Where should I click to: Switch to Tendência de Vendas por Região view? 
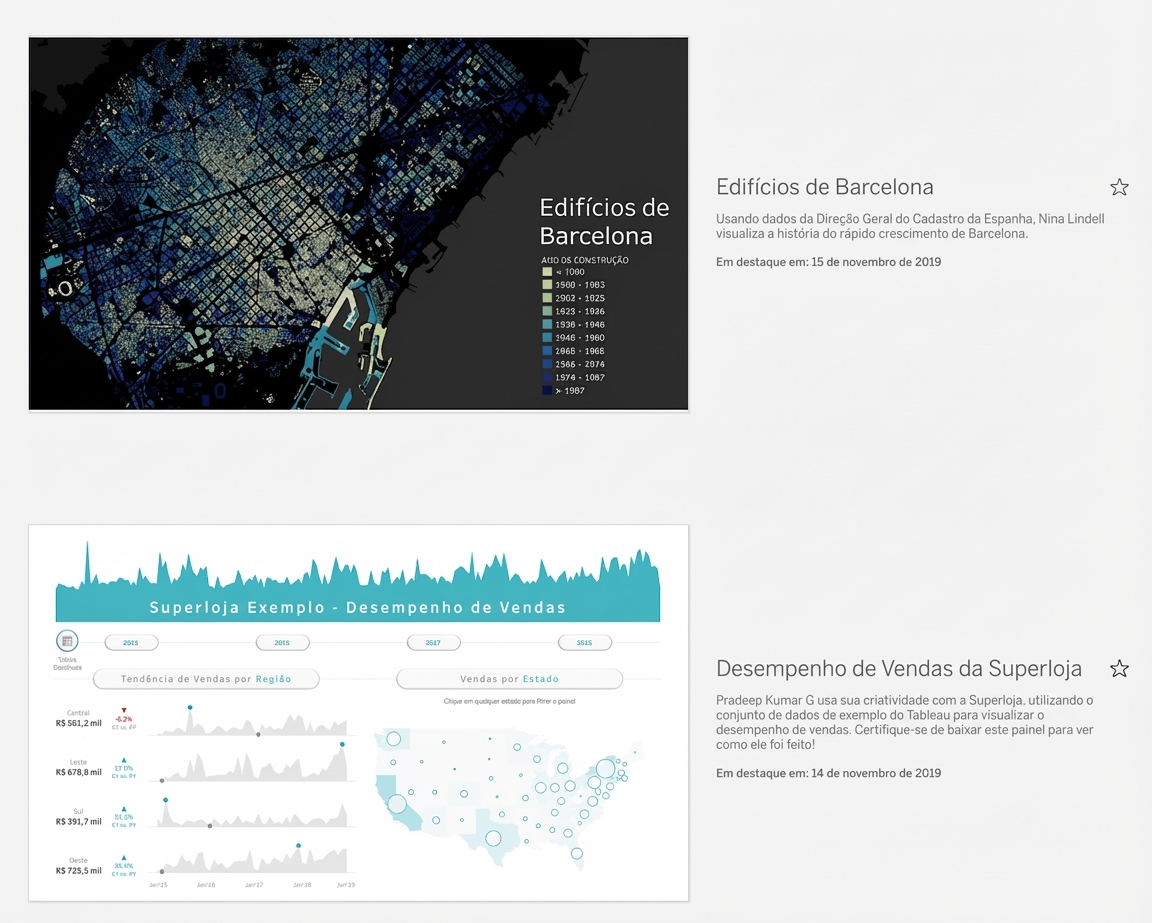(205, 679)
